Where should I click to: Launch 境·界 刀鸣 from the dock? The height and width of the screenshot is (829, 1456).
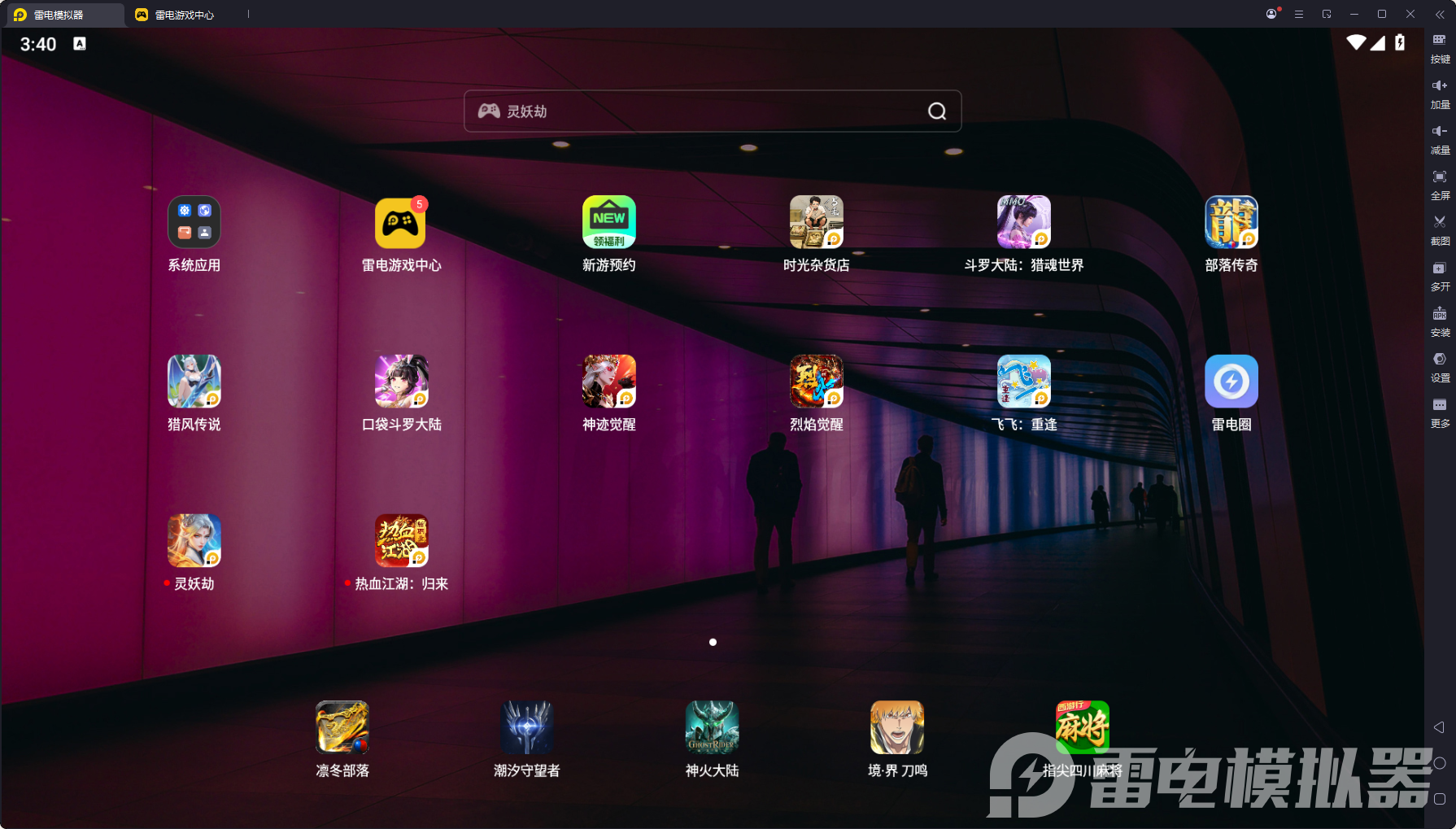click(897, 727)
